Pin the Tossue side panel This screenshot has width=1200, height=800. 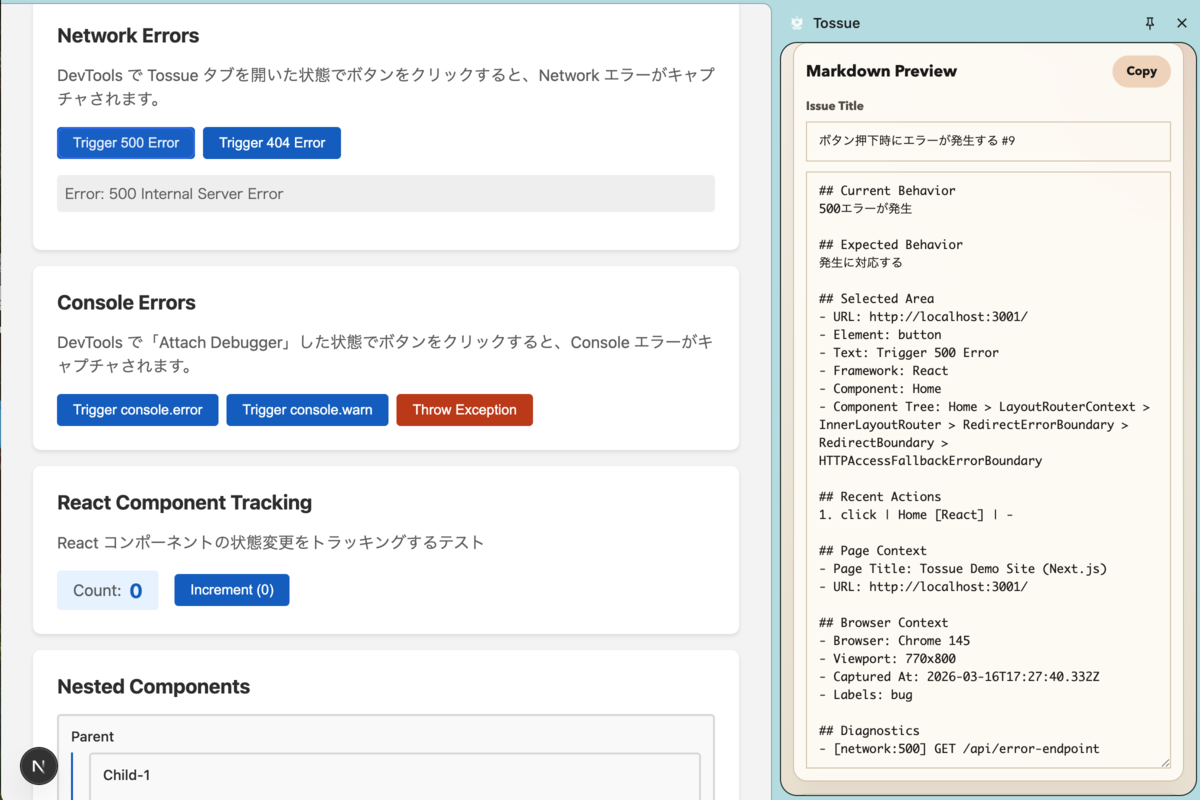point(1150,23)
